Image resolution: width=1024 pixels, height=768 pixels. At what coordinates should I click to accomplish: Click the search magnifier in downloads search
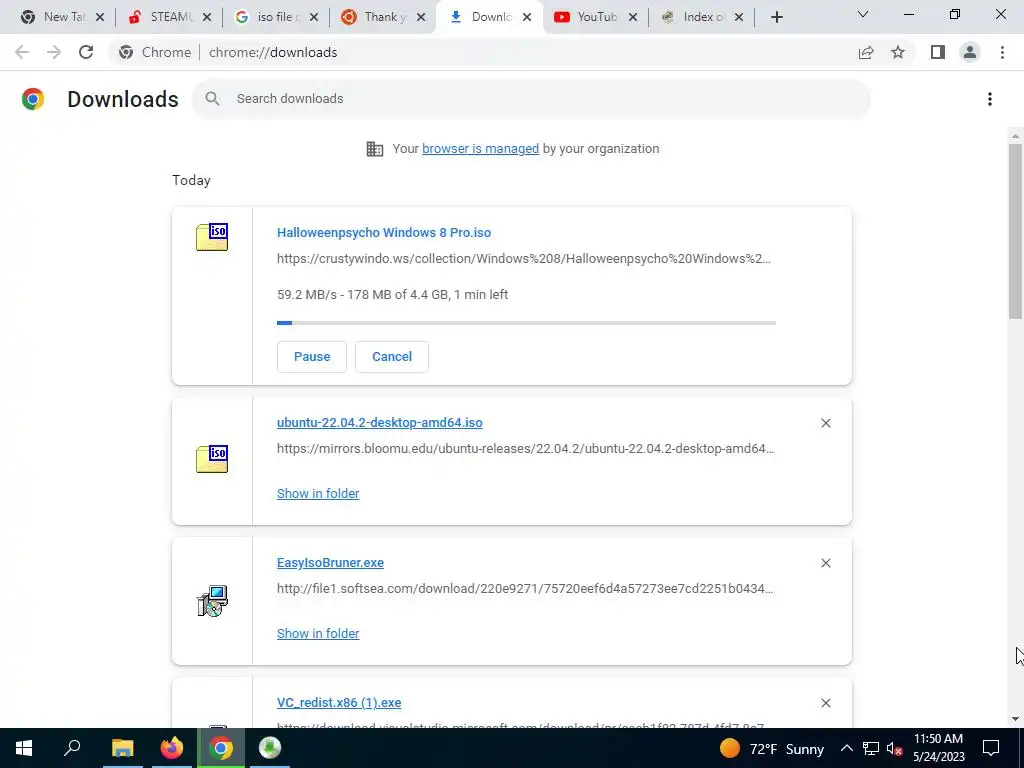tap(212, 99)
